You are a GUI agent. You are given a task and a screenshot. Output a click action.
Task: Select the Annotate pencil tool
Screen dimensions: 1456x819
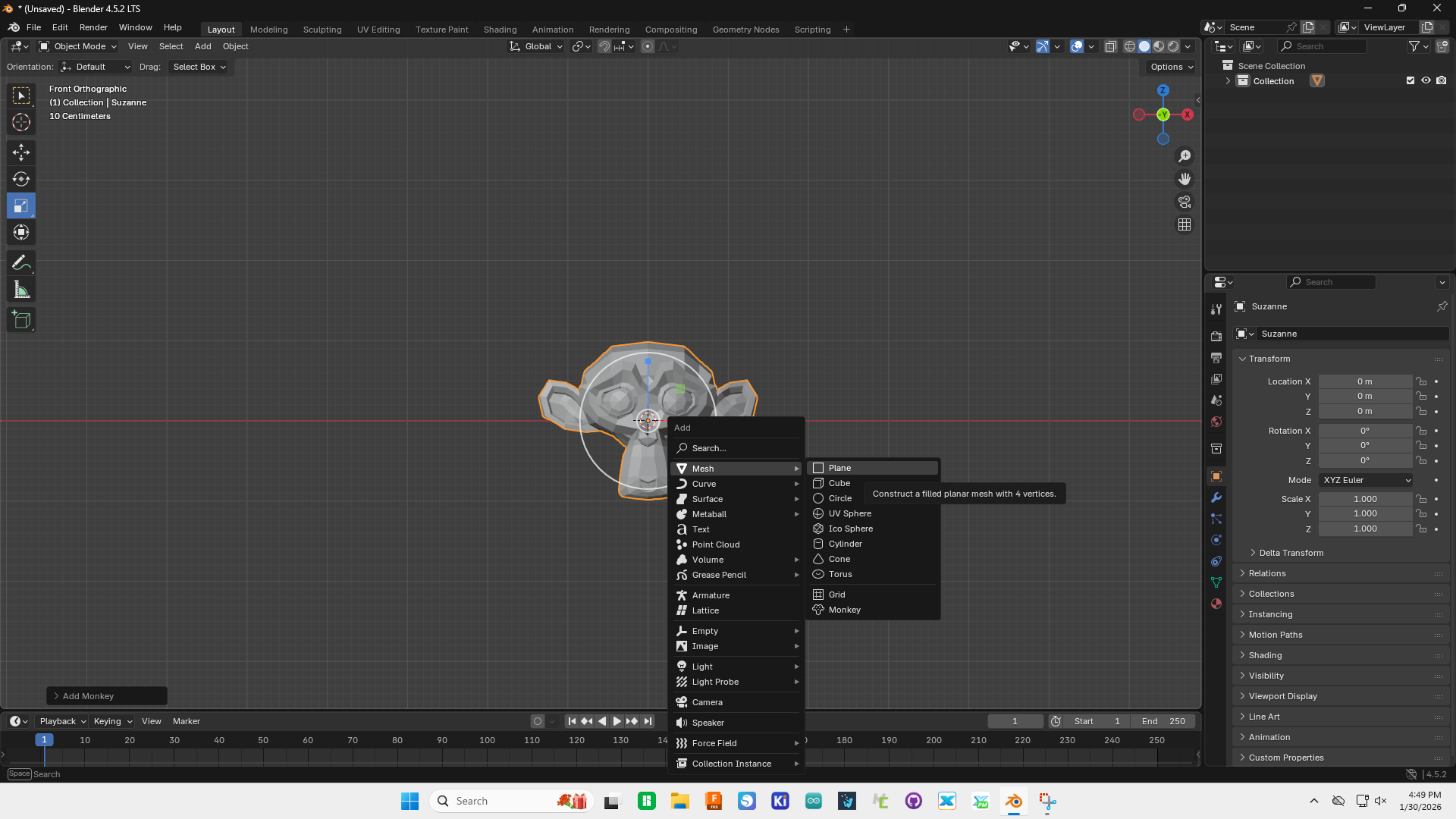click(21, 263)
